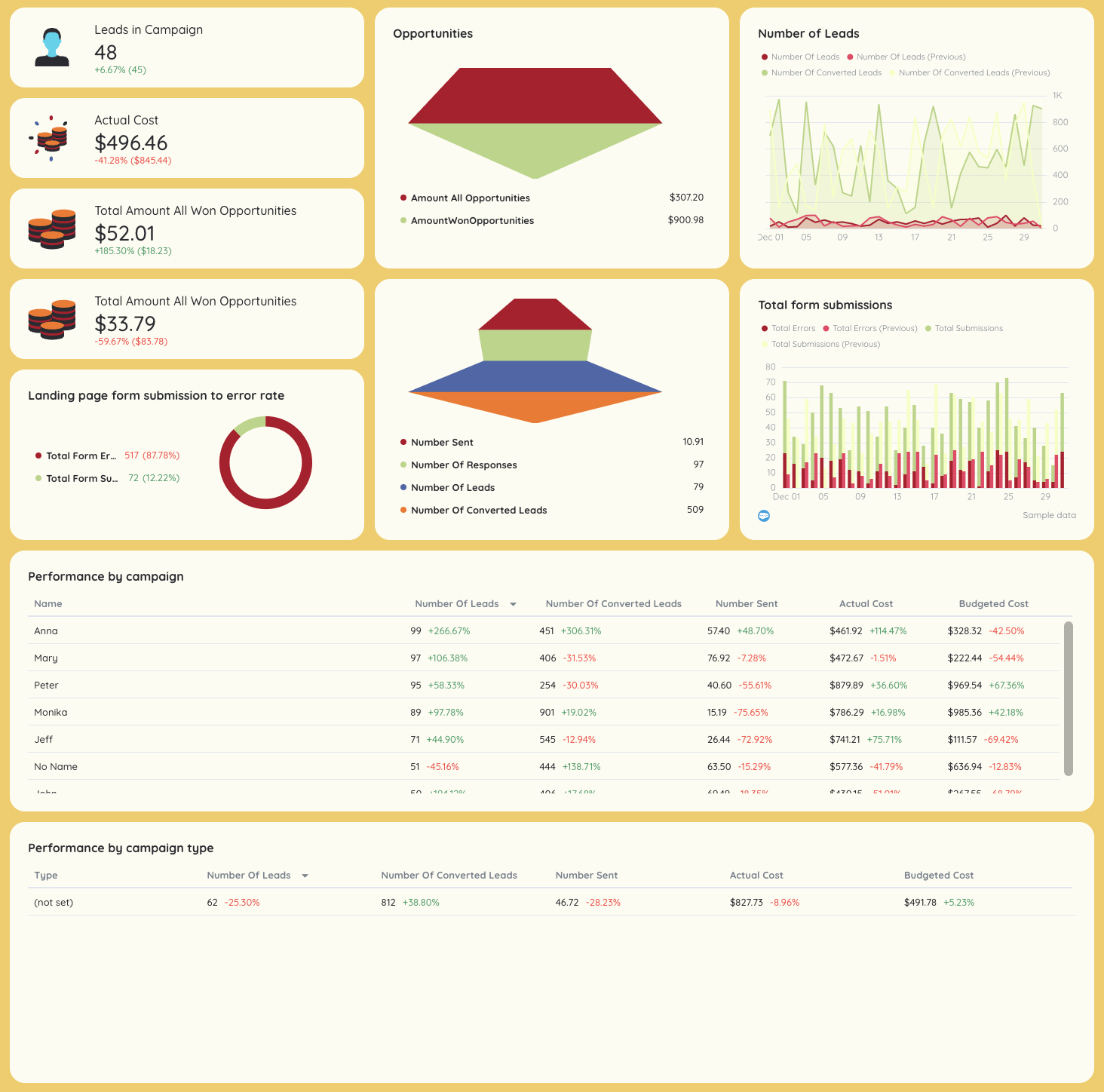The height and width of the screenshot is (1092, 1104).
Task: Click the orange dot beside Number Of Converted Leads
Action: [x=403, y=510]
